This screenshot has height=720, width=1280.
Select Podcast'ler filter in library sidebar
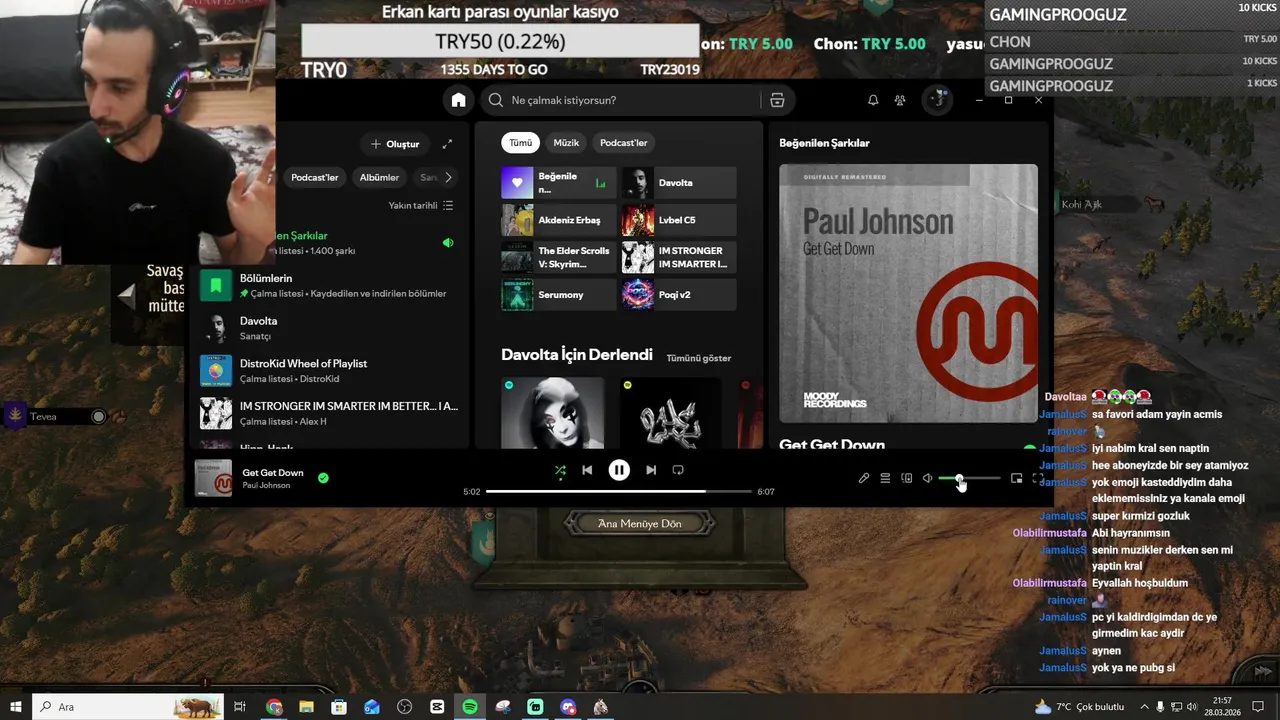pos(314,178)
